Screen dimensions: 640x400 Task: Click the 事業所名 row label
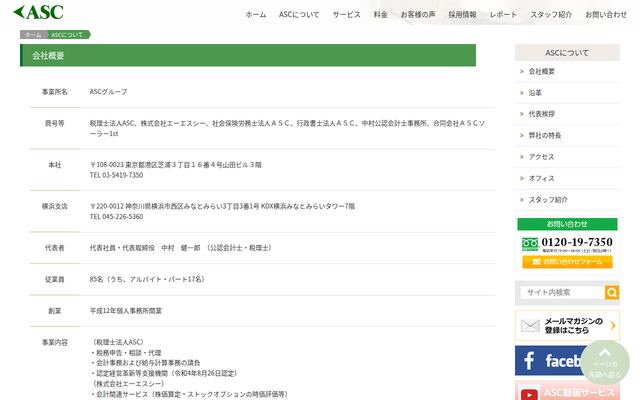[x=55, y=92]
